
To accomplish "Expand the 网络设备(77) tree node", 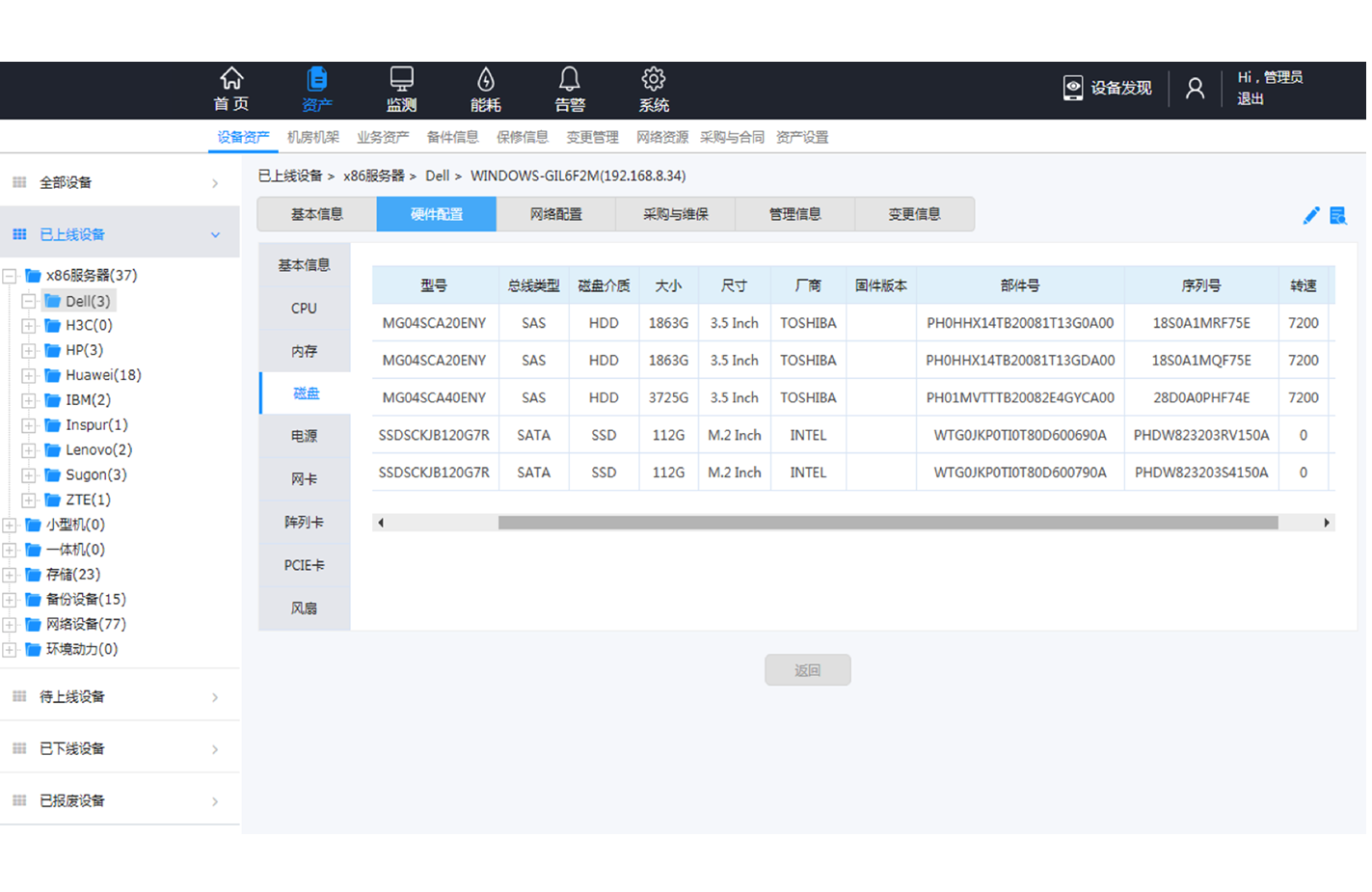I will 10,625.
